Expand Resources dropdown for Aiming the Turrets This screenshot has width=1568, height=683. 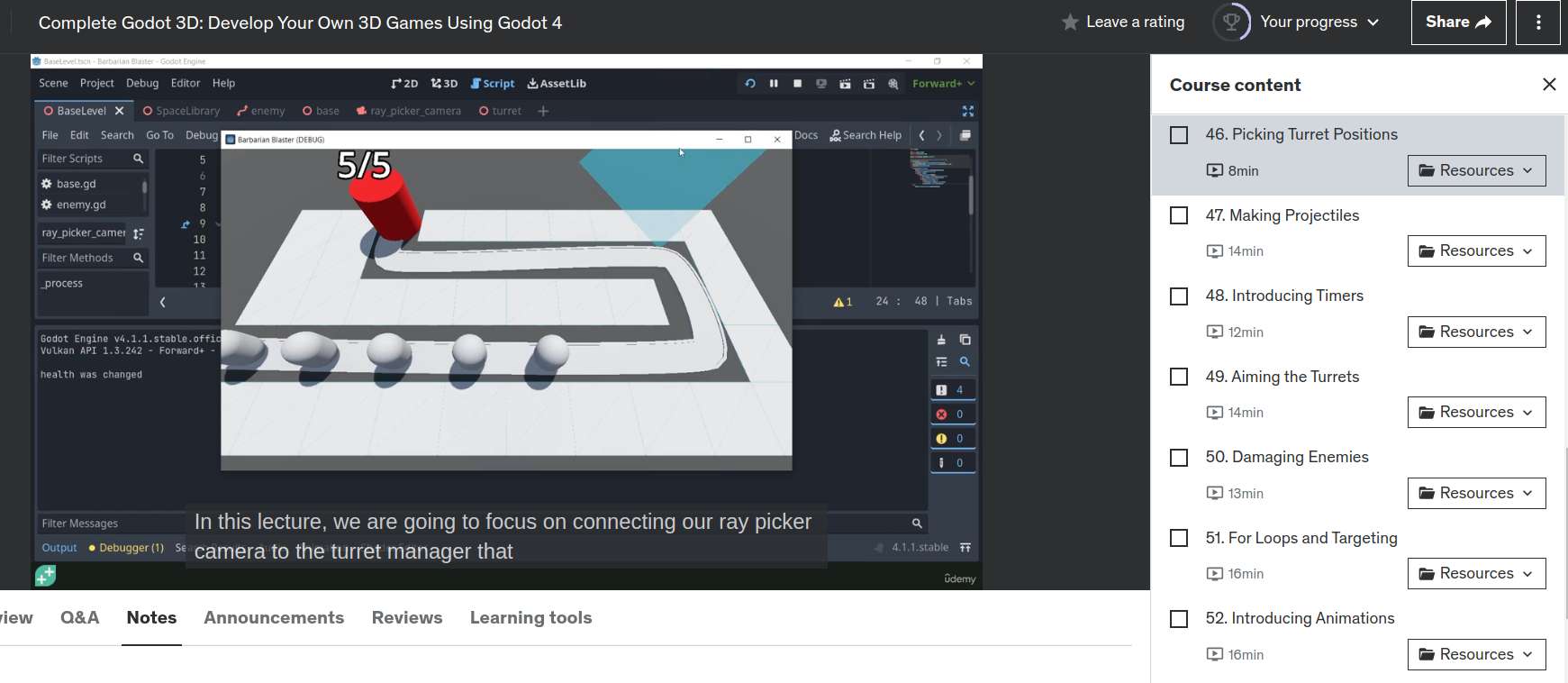[1476, 412]
